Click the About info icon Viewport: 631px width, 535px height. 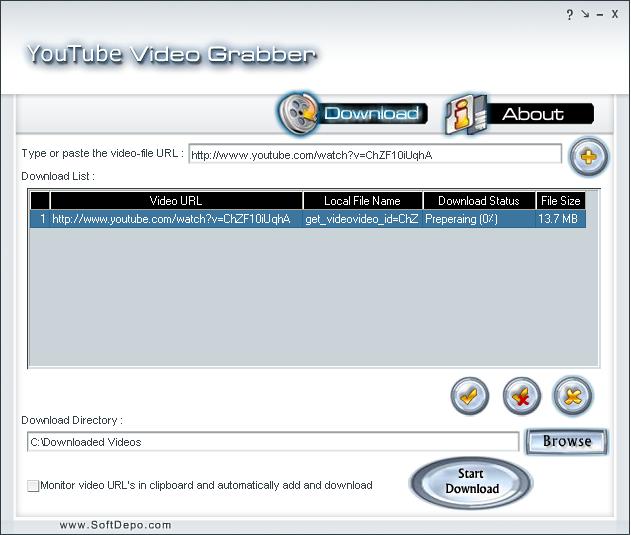pyautogui.click(x=466, y=114)
